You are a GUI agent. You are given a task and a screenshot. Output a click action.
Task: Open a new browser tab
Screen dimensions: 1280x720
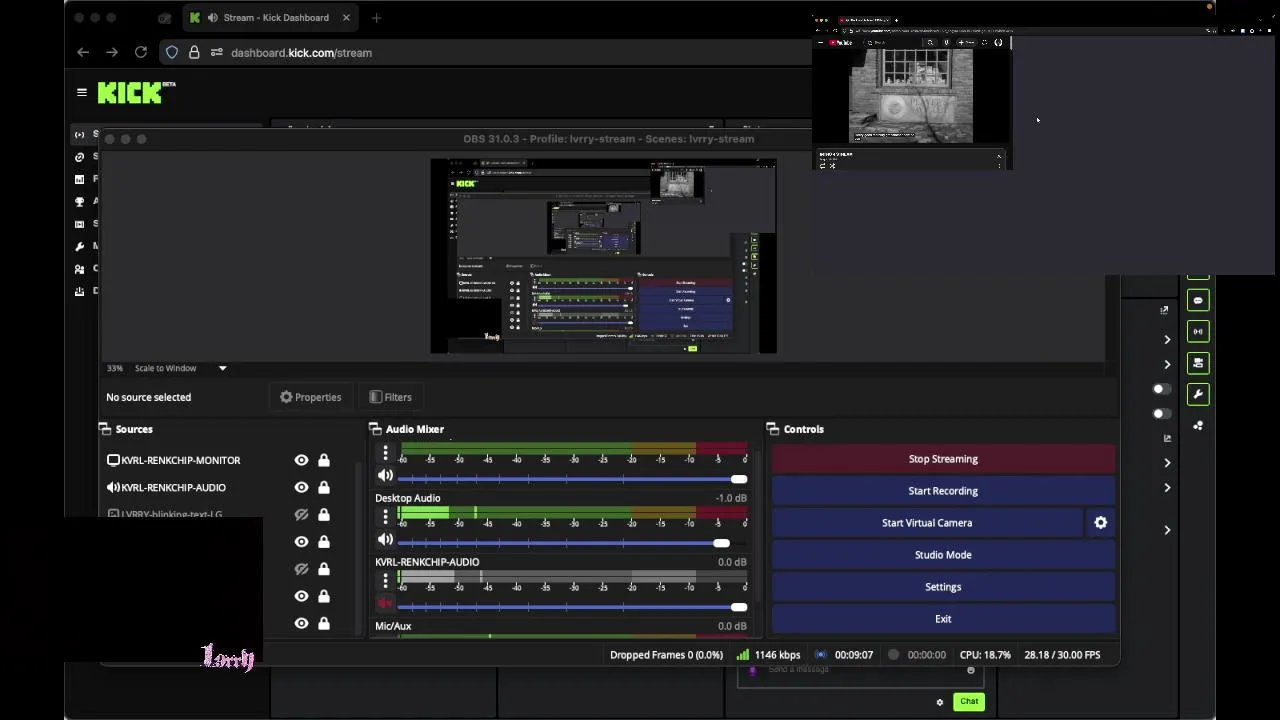click(376, 18)
